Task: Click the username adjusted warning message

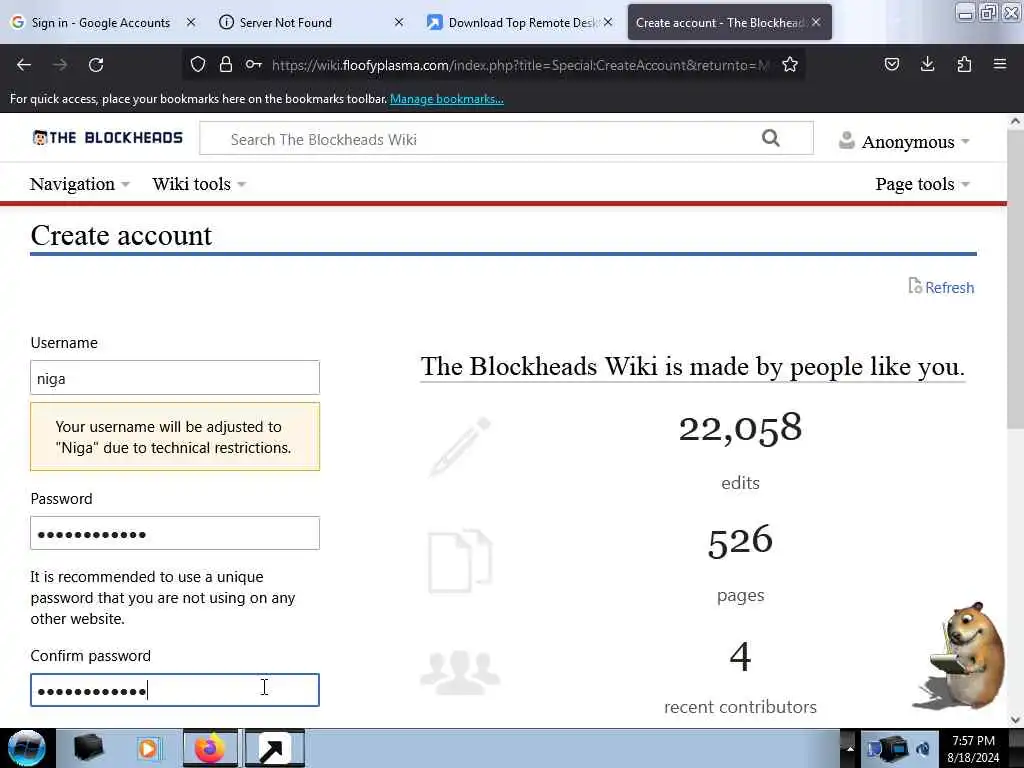Action: (x=175, y=436)
